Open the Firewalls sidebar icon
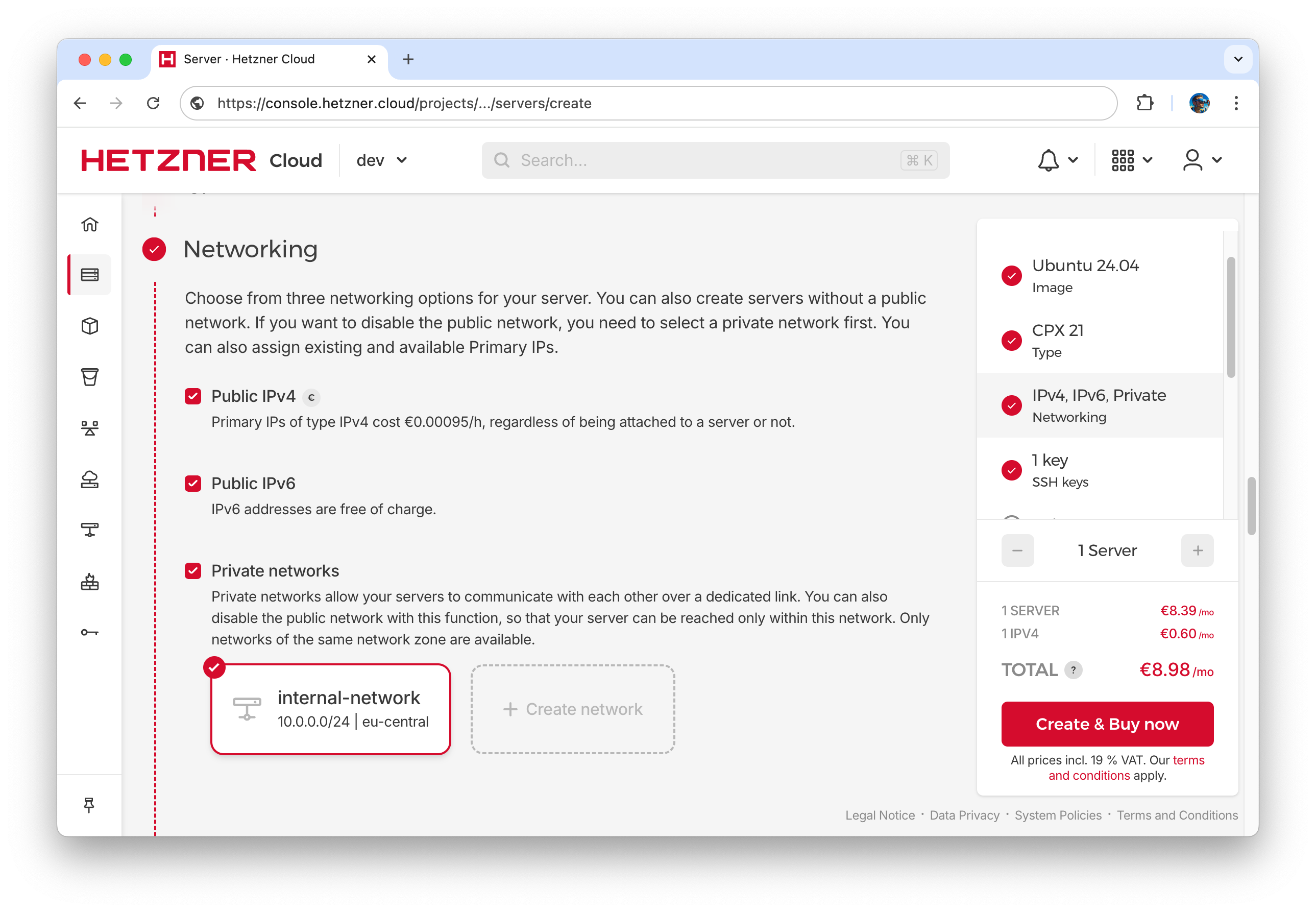This screenshot has height=912, width=1316. click(90, 581)
